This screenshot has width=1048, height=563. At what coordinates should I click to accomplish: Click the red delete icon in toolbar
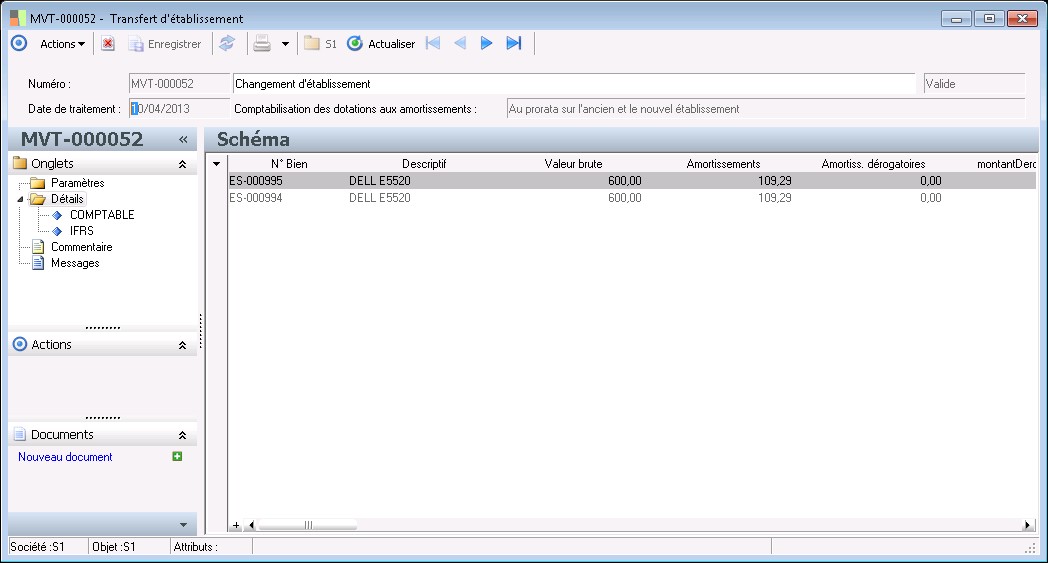(108, 44)
